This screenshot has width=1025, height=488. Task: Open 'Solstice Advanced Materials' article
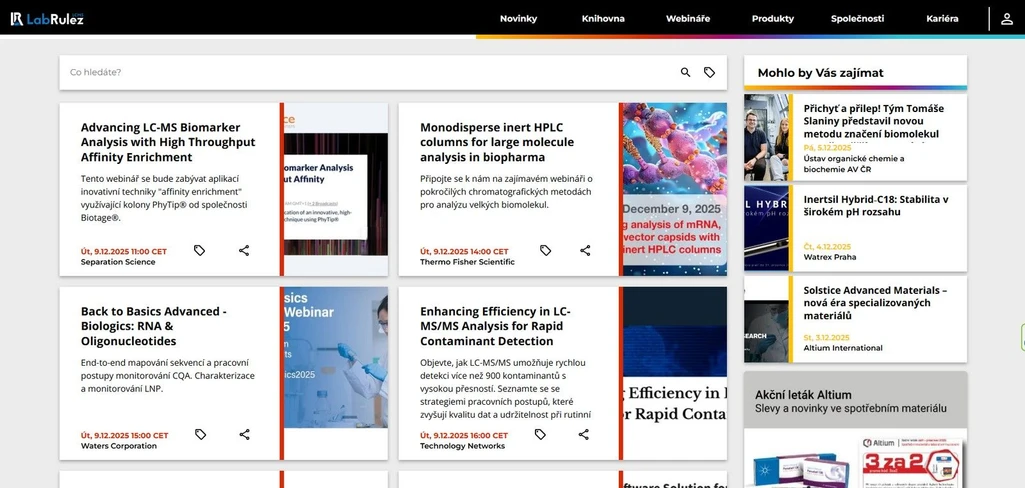pos(875,302)
